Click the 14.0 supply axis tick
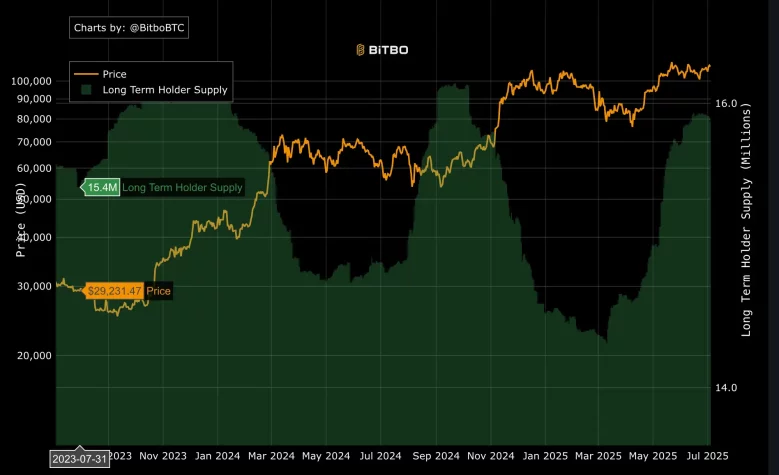The height and width of the screenshot is (475, 779). coord(726,388)
